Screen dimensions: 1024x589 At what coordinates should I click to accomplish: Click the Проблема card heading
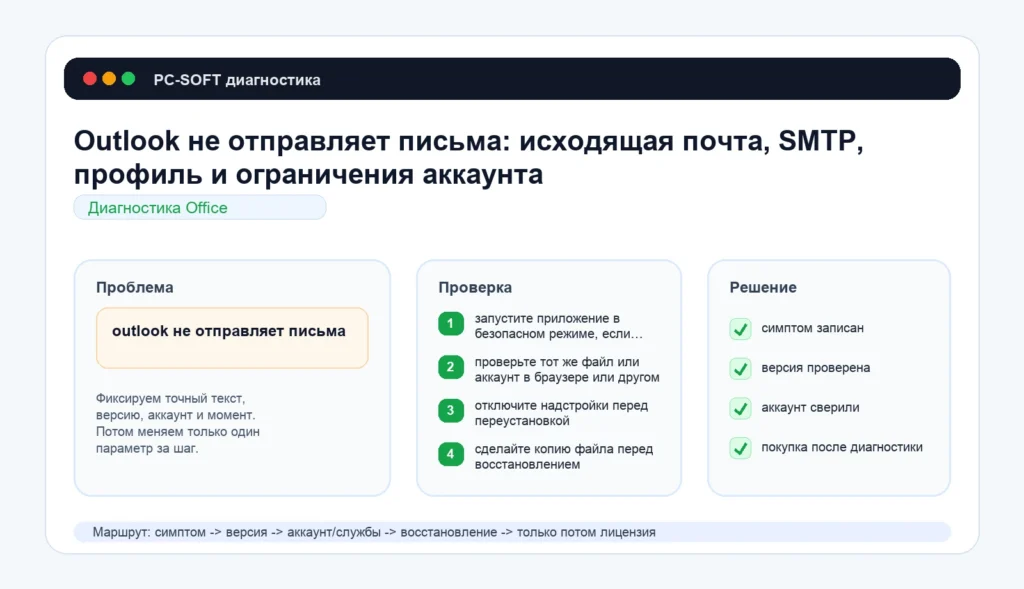click(x=135, y=287)
